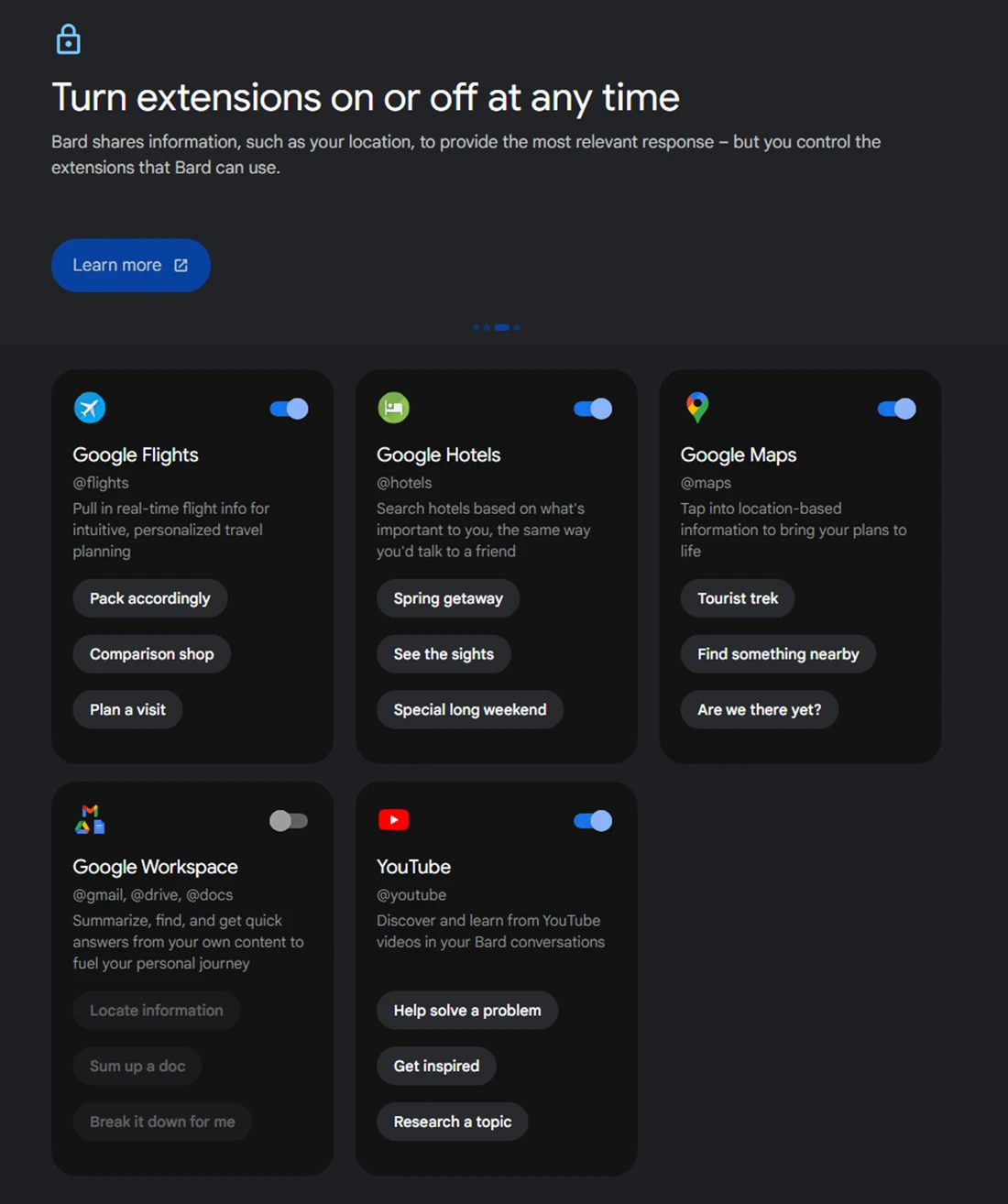1008x1204 pixels.
Task: Choose the Are we there yet? chip
Action: click(x=760, y=709)
